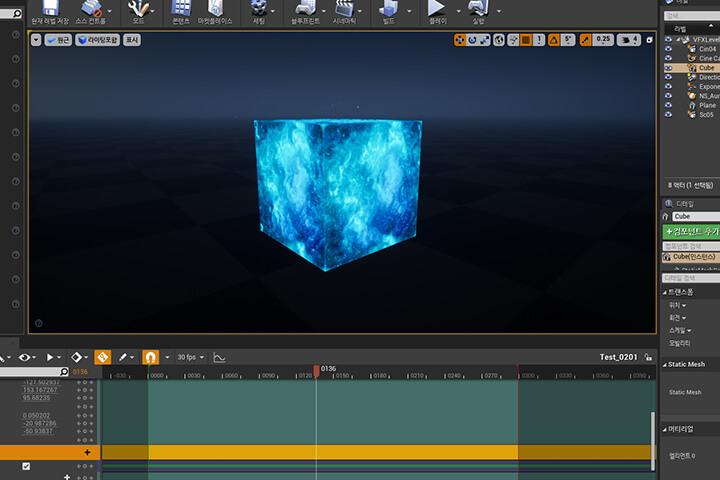Click the World Outliner search field
The width and height of the screenshot is (720, 480).
tap(692, 16)
